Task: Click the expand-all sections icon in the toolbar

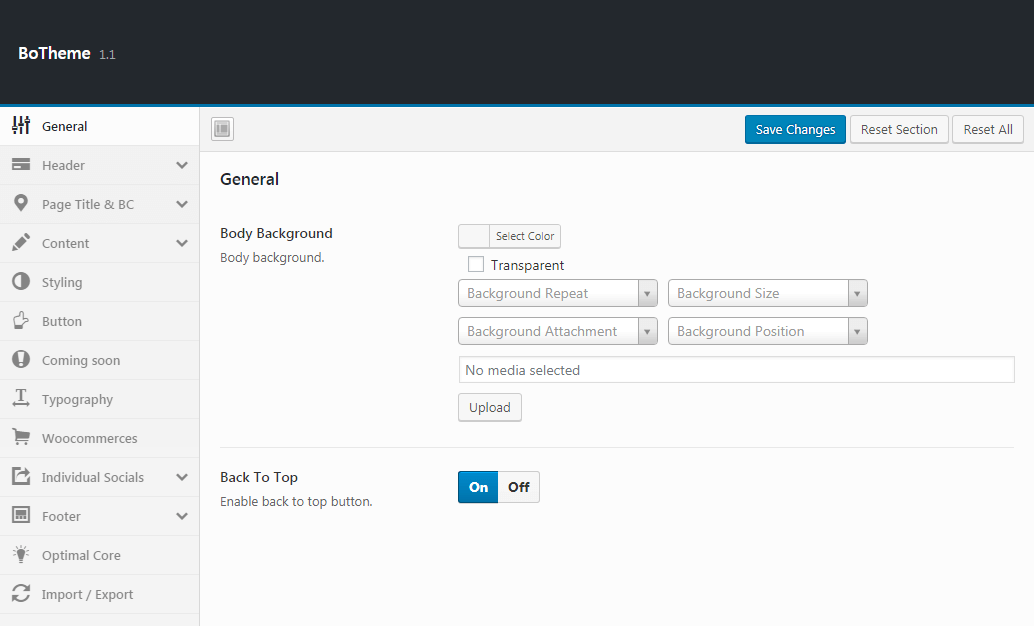Action: tap(222, 129)
